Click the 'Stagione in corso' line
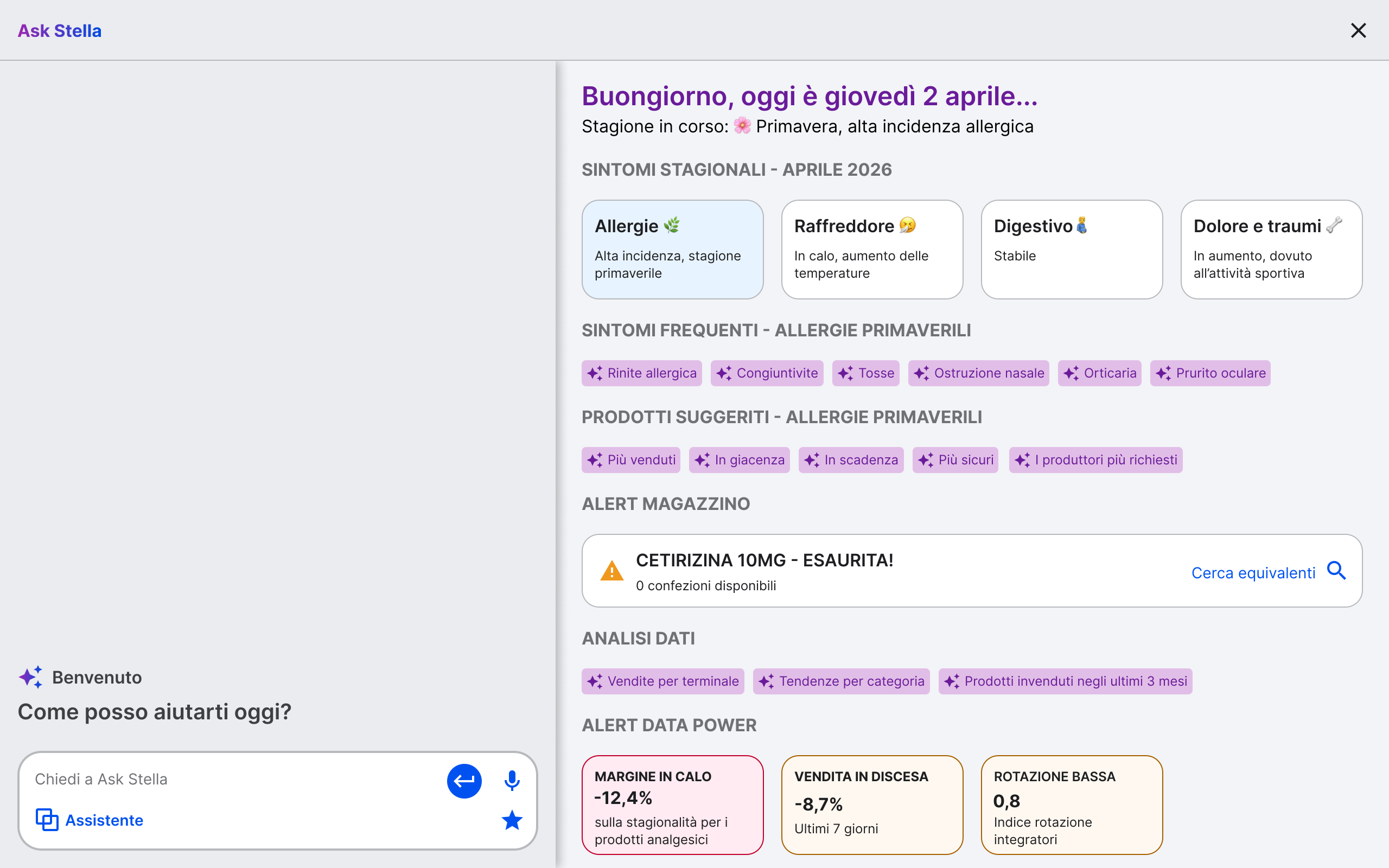Viewport: 1389px width, 868px height. 807,126
